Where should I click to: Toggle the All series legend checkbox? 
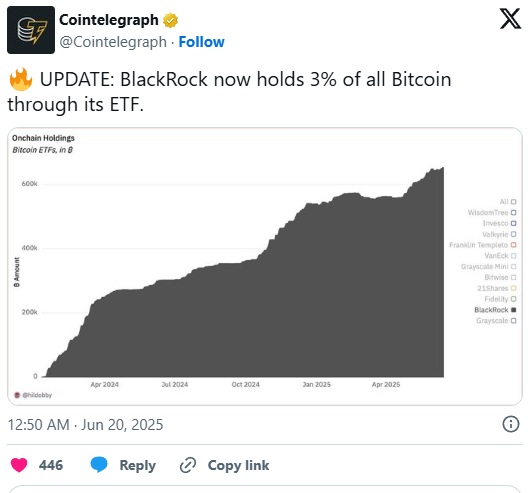click(513, 202)
